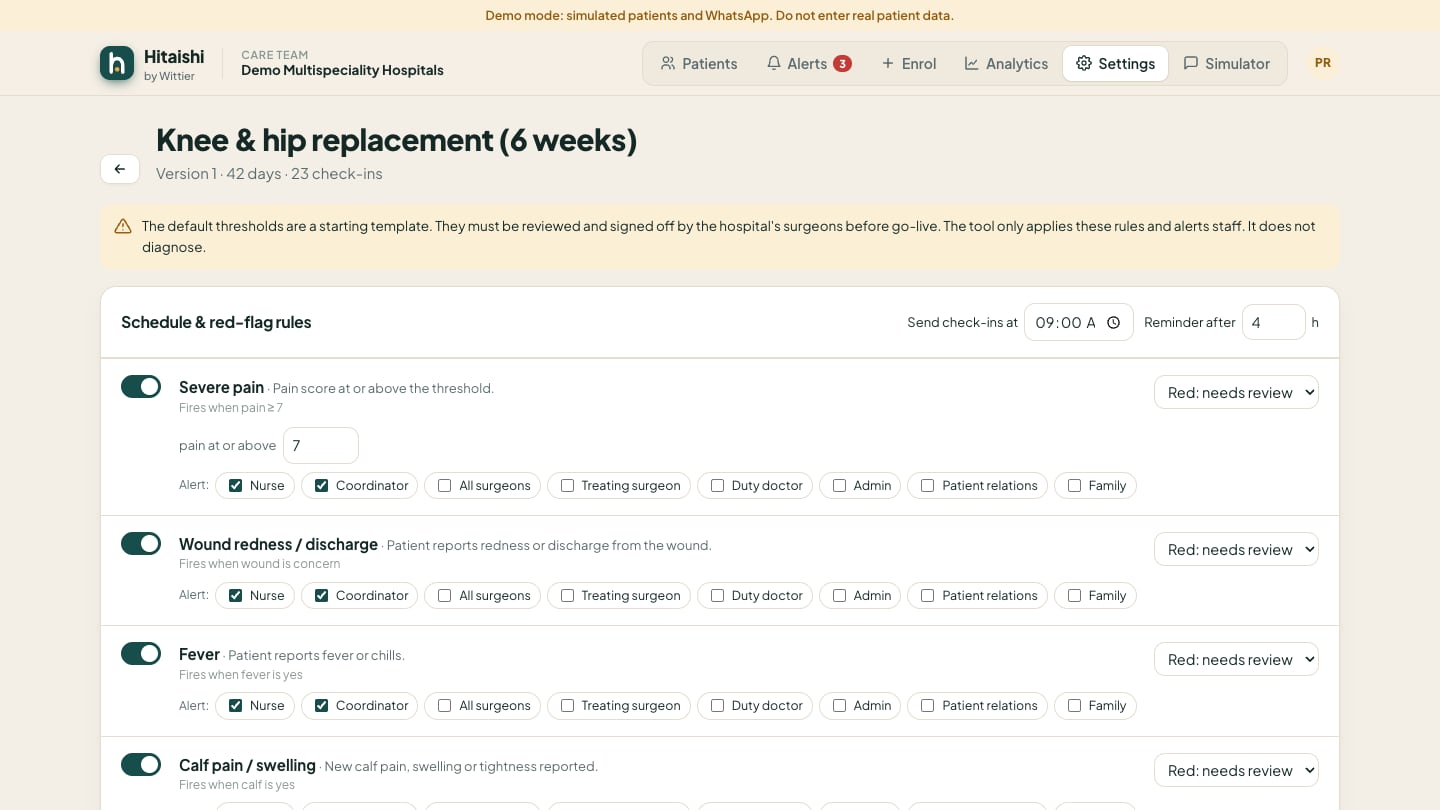The width and height of the screenshot is (1440, 810).
Task: Open Calf pain severity dropdown
Action: 1236,770
